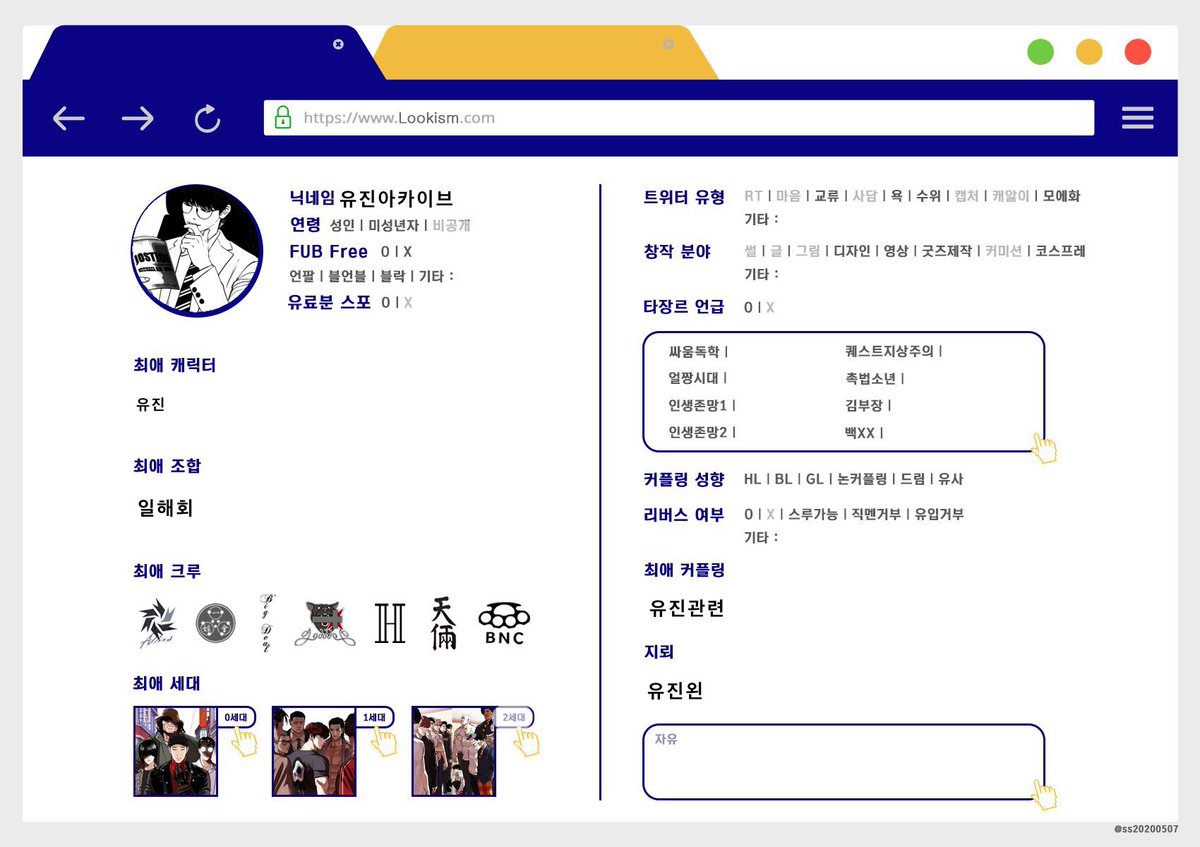1200x847 pixels.
Task: Click inside the 자유 free text box
Action: click(x=844, y=762)
